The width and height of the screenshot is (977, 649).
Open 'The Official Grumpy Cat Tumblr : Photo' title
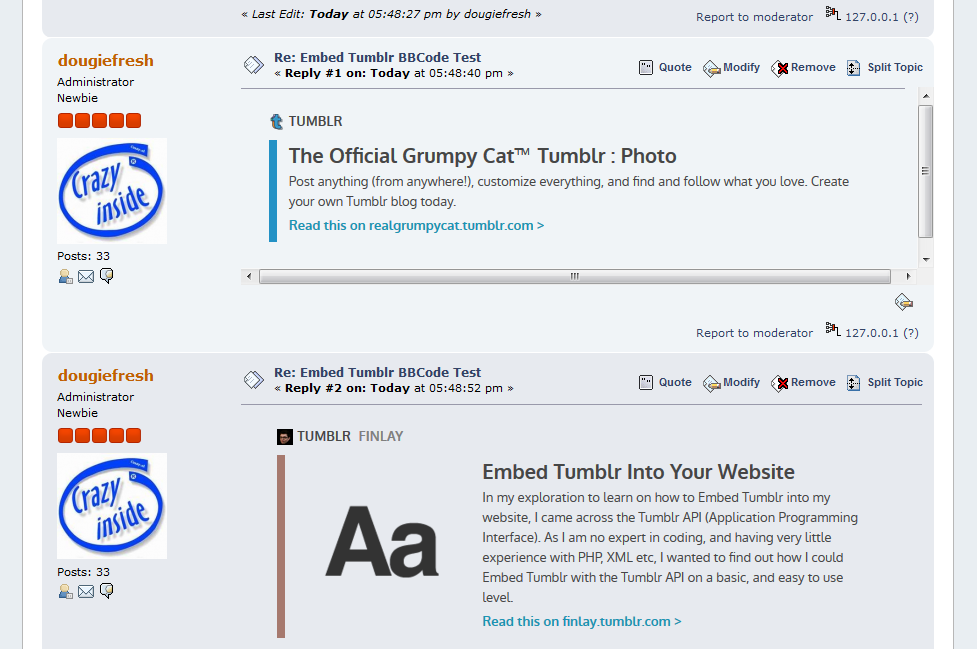click(482, 156)
